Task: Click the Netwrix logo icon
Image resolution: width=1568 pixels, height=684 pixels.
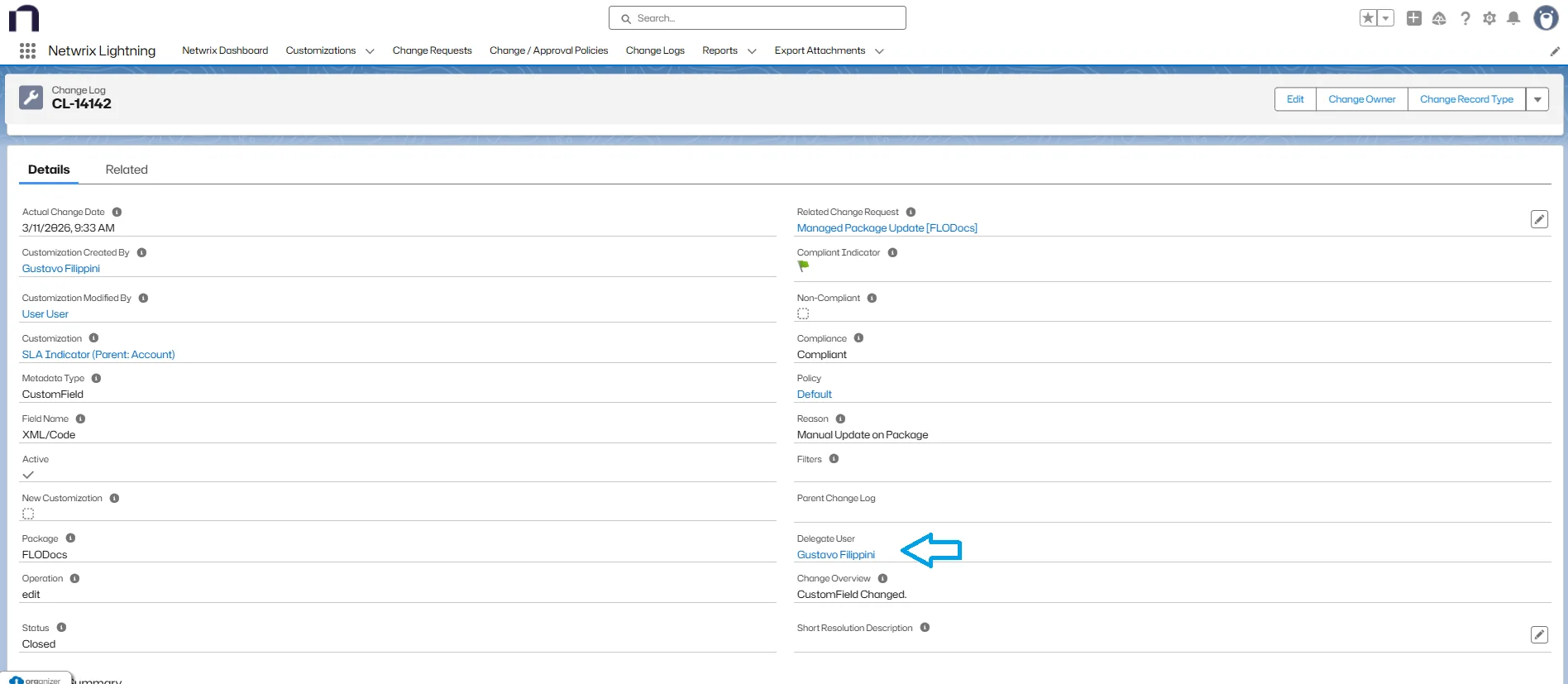Action: (x=24, y=18)
